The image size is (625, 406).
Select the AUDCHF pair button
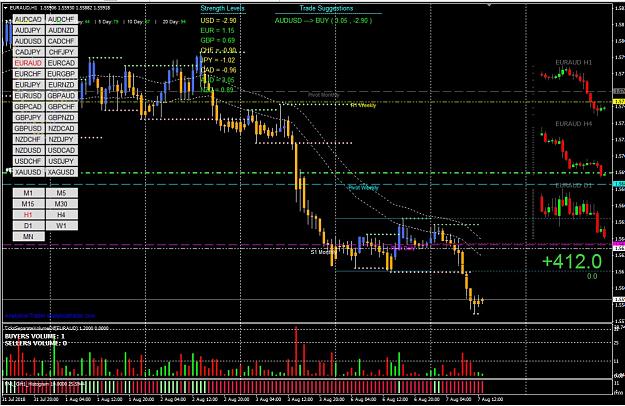coord(61,20)
